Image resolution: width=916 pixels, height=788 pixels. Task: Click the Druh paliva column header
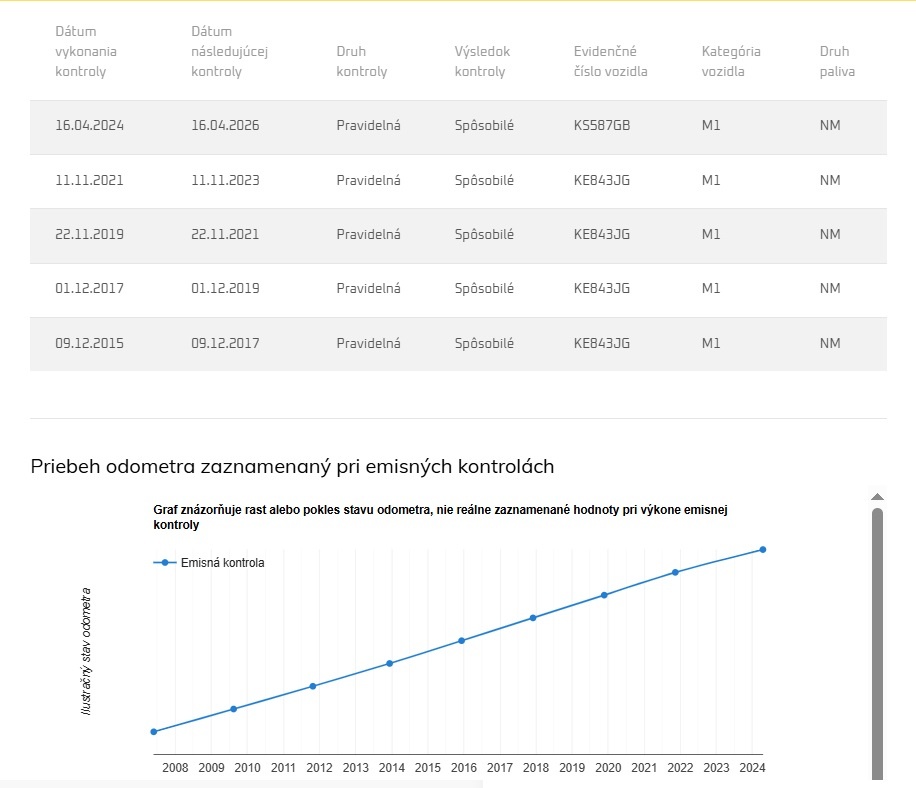click(x=837, y=61)
